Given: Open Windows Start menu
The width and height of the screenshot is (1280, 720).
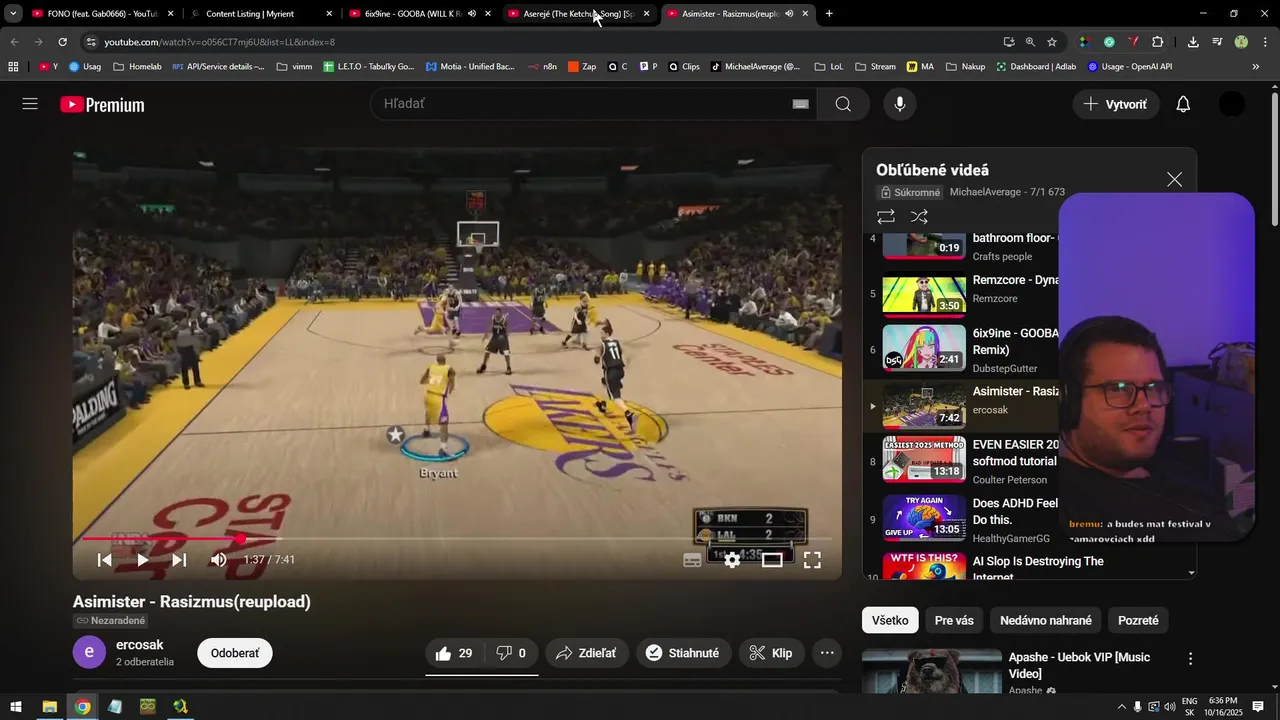Looking at the screenshot, I should click(16, 707).
